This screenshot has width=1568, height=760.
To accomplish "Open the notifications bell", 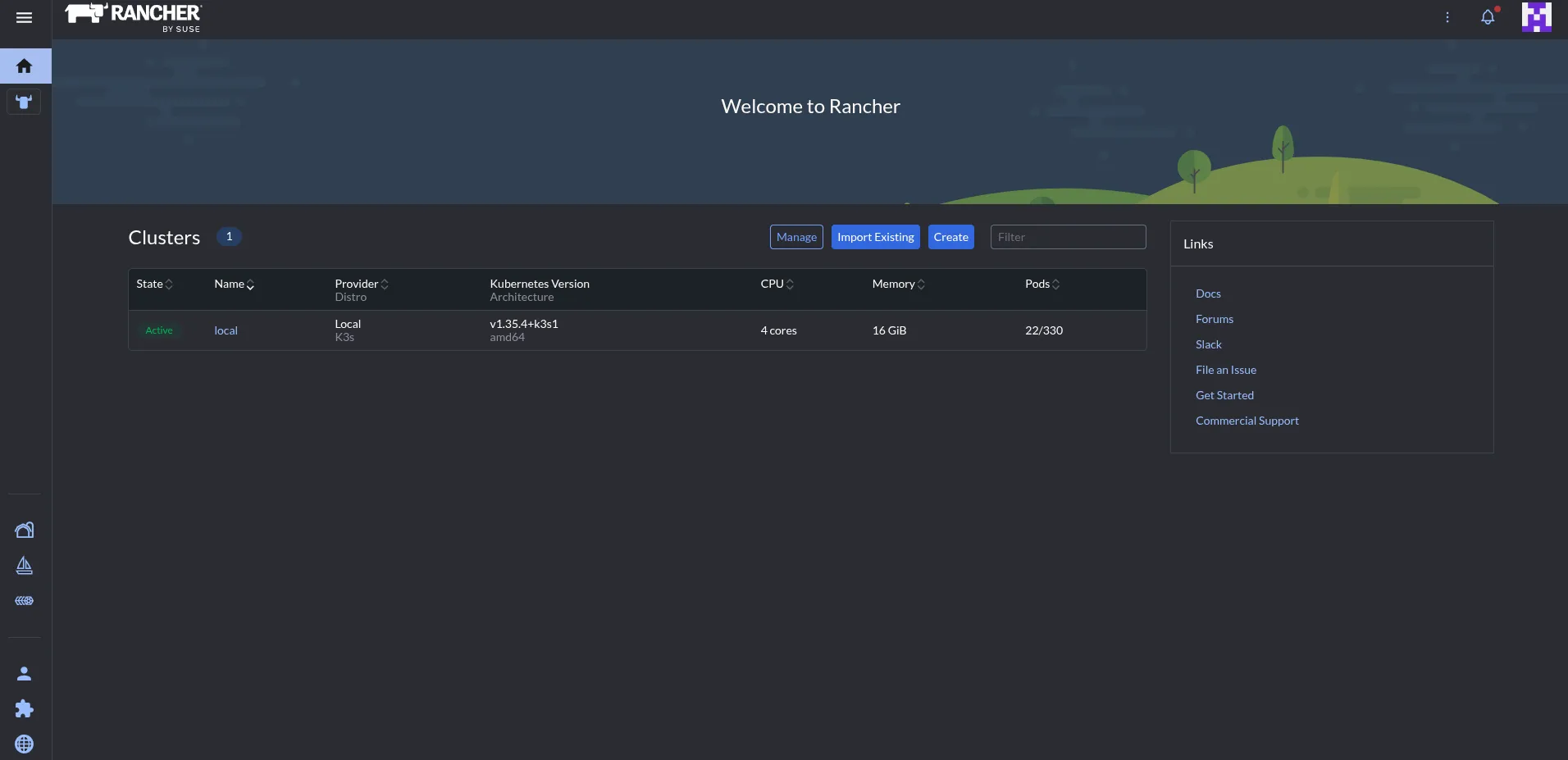I will [1488, 16].
